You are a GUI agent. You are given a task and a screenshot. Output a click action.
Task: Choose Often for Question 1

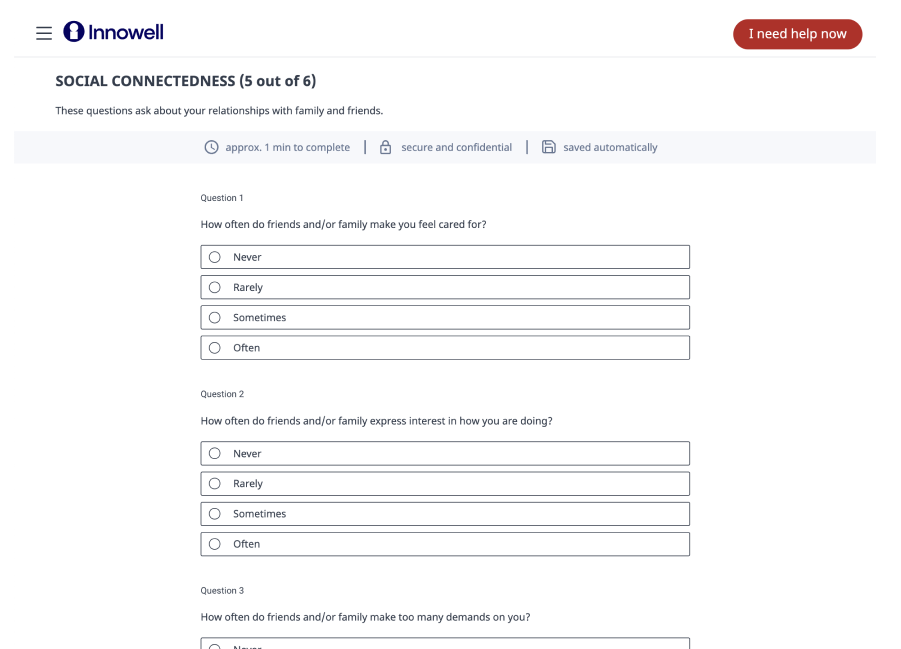[445, 348]
